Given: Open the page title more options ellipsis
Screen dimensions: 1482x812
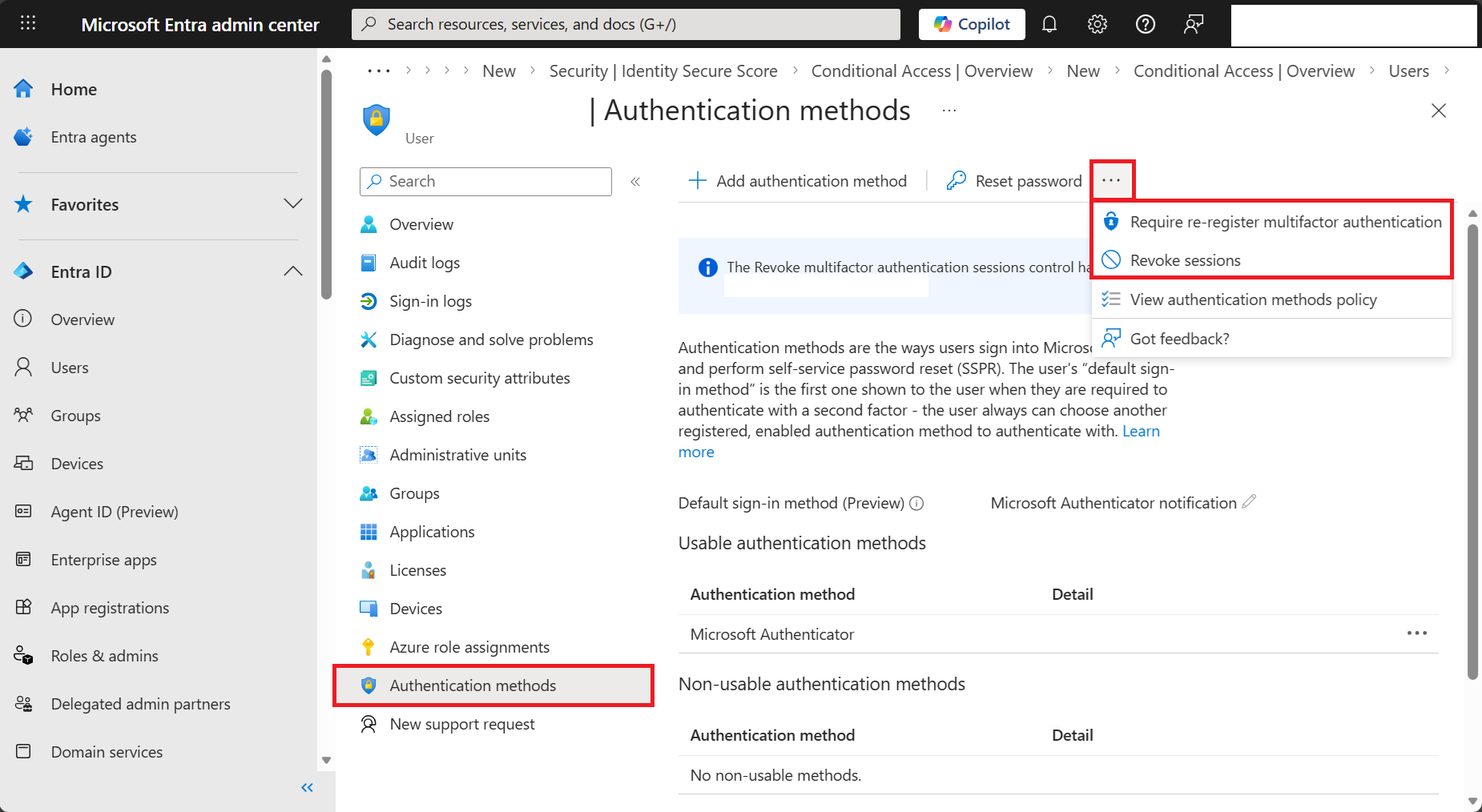Looking at the screenshot, I should (949, 111).
